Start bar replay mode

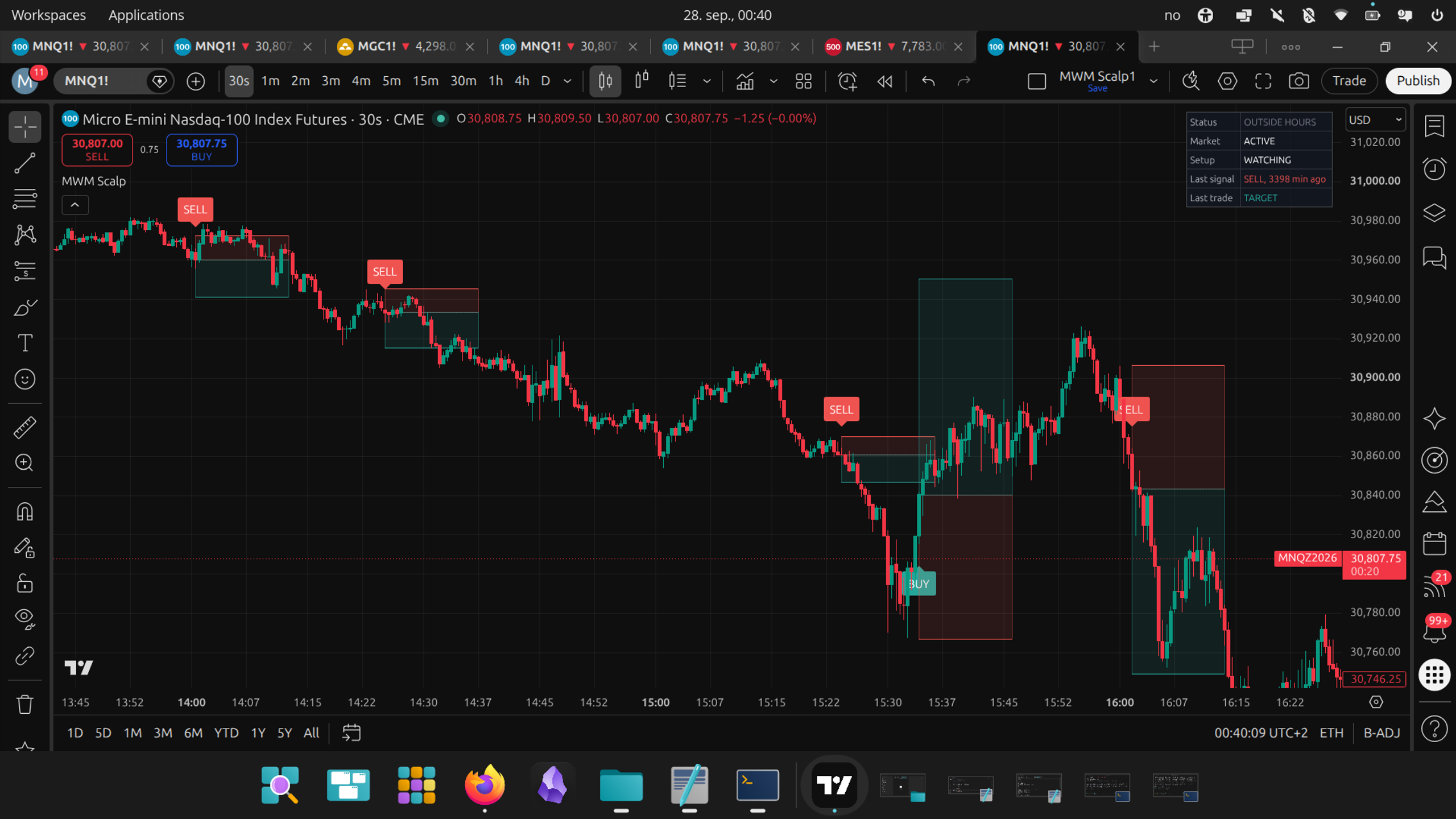pos(884,81)
